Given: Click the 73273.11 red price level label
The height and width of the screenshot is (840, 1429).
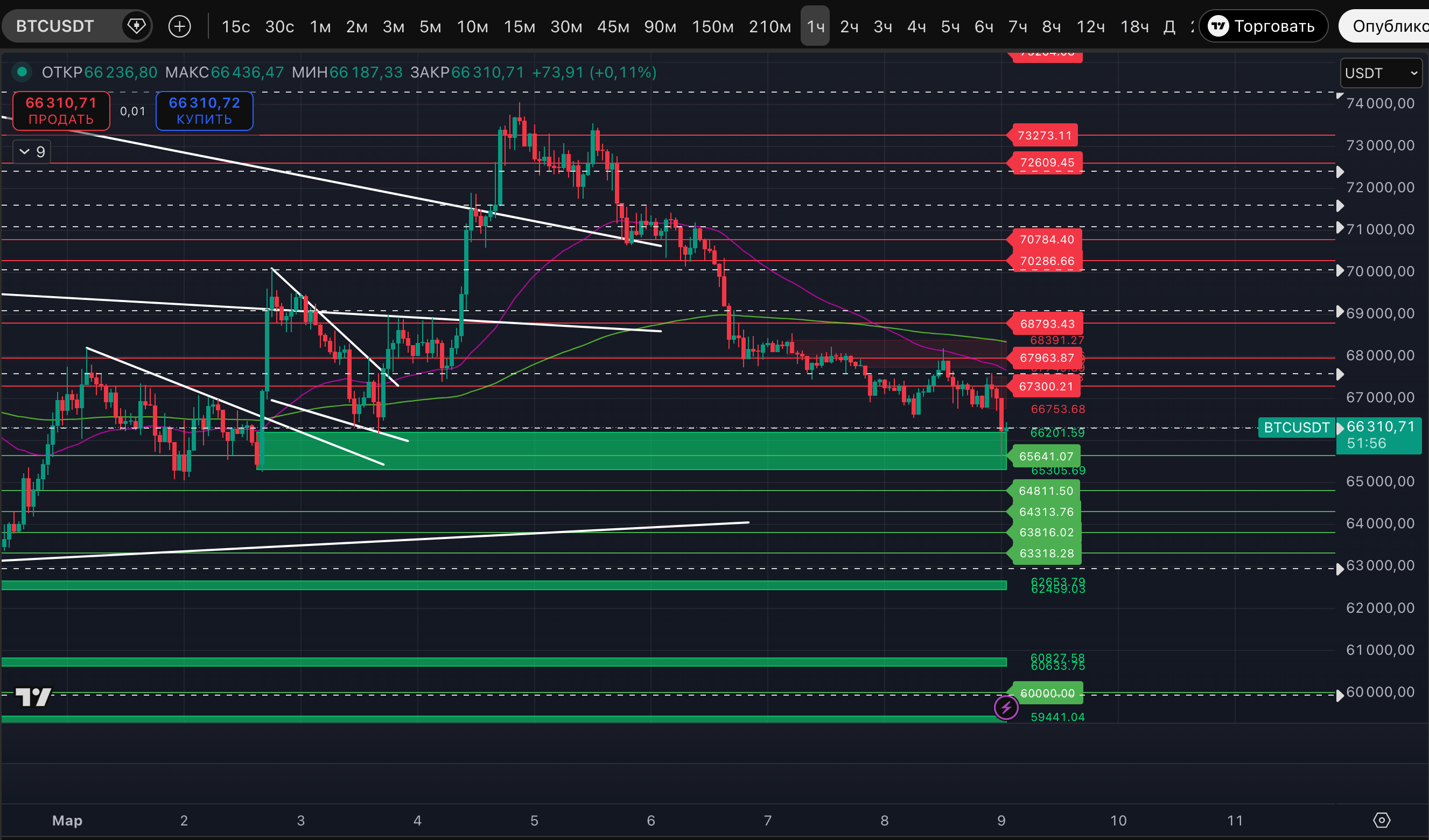Looking at the screenshot, I should point(1045,136).
